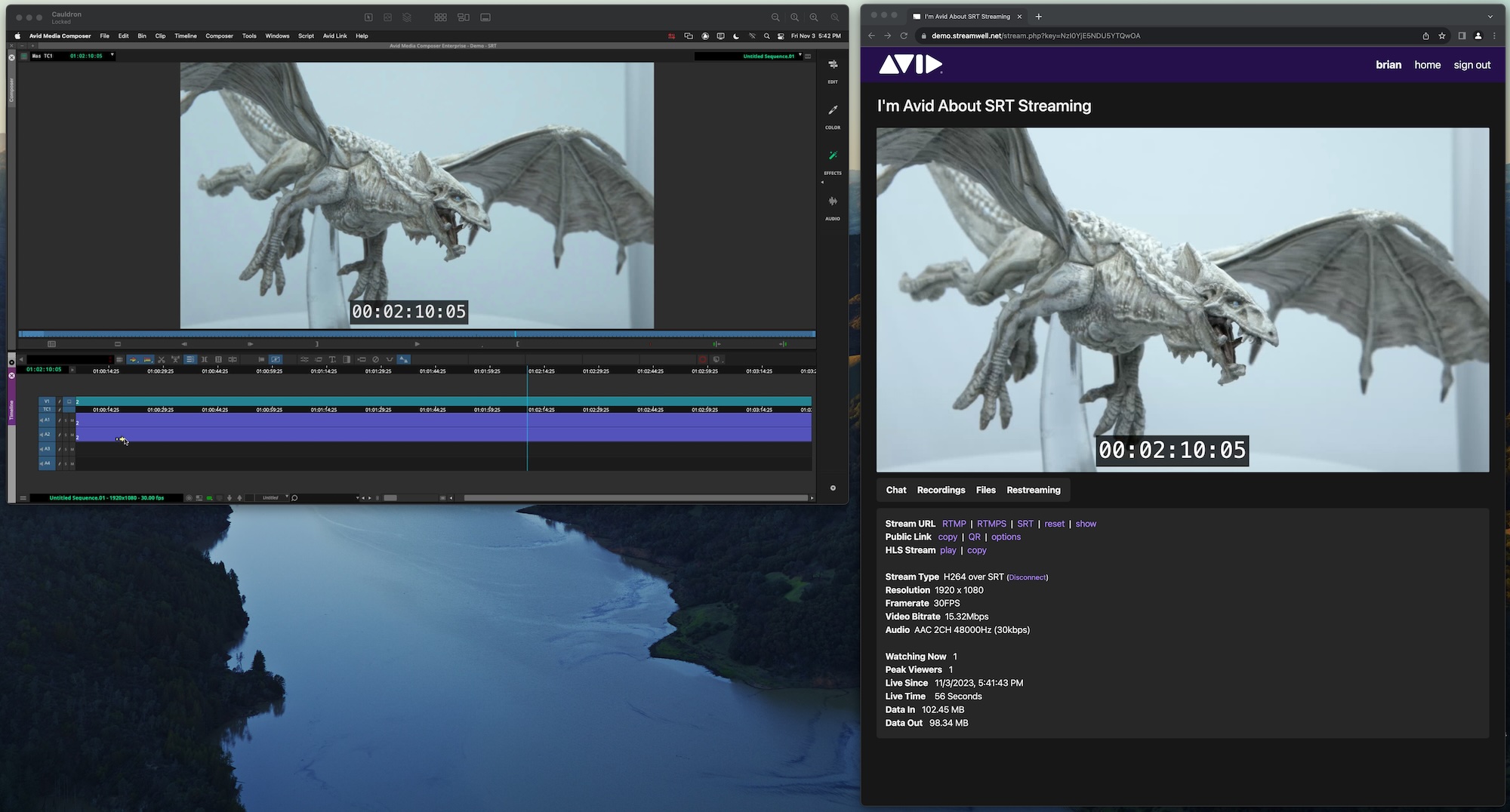Click the timeline horizontal scrollbar

(634, 498)
